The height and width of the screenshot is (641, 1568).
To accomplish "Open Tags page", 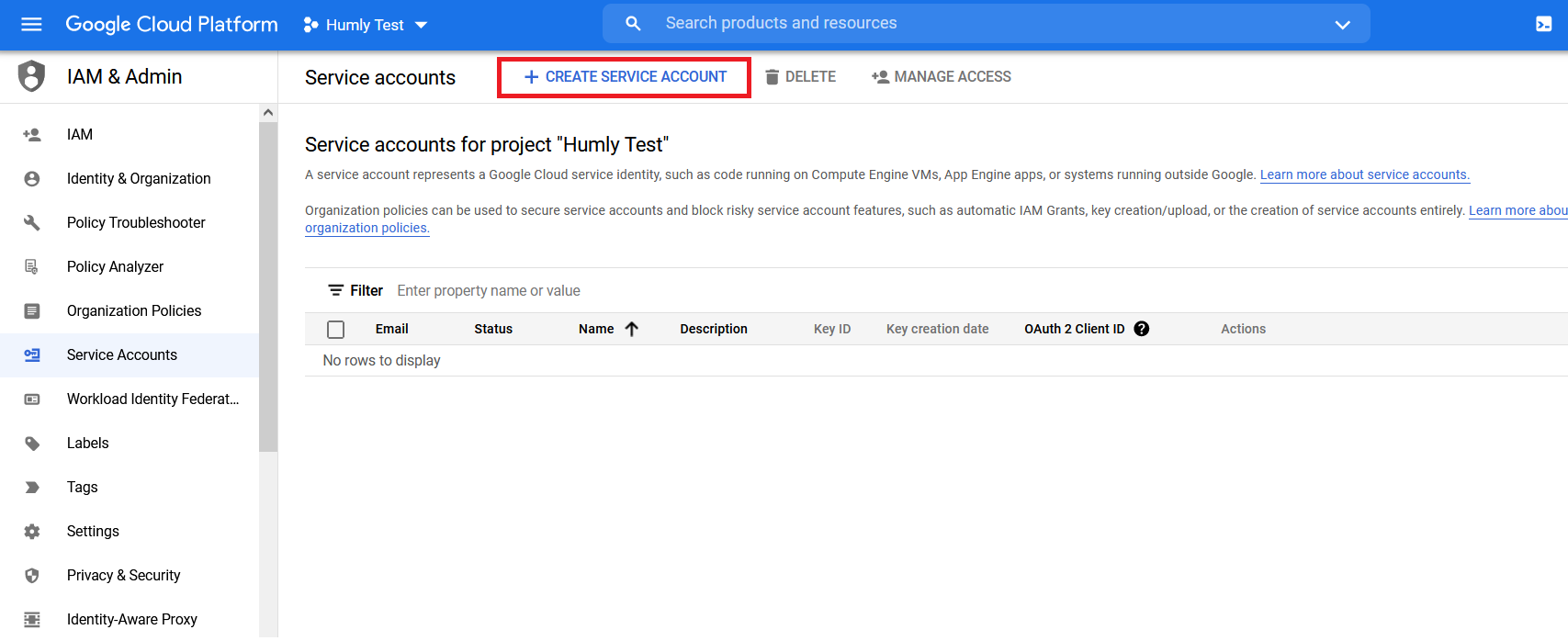I will point(130,488).
